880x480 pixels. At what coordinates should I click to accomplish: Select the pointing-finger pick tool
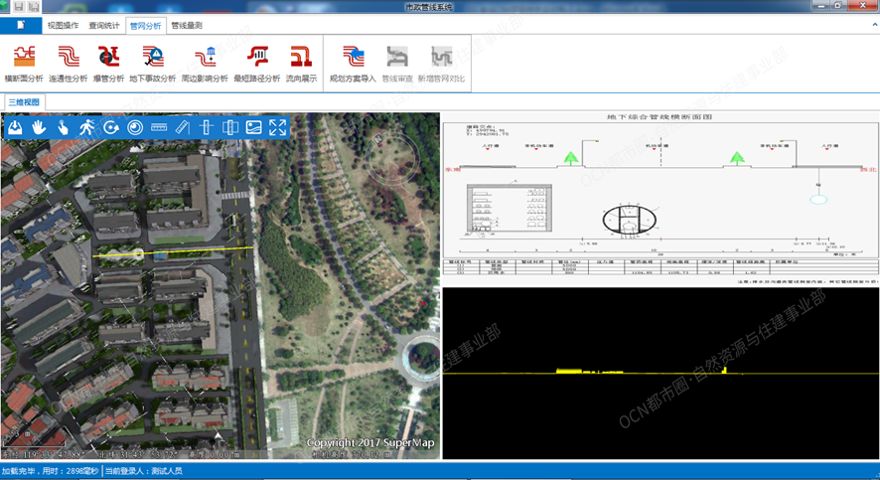[63, 127]
